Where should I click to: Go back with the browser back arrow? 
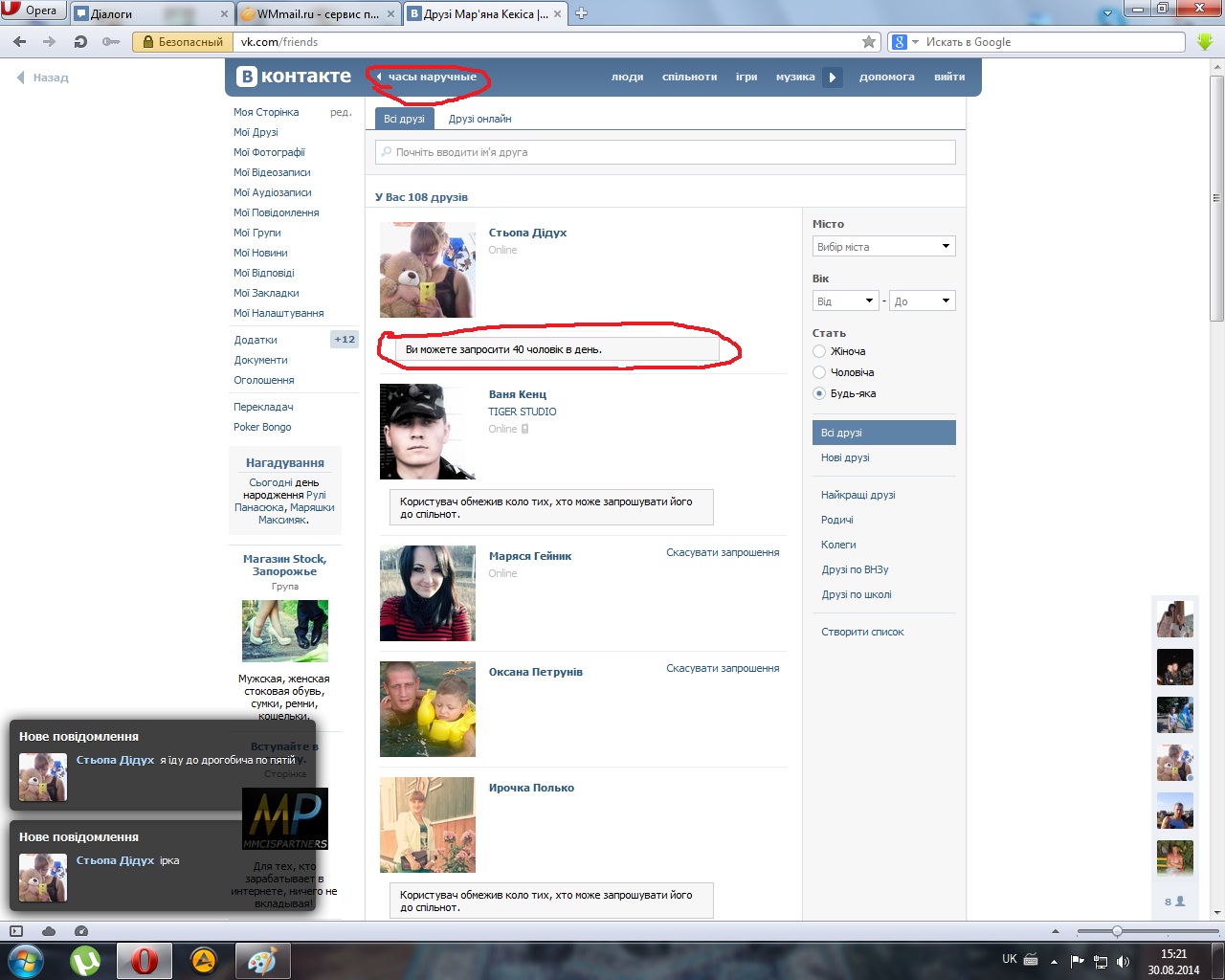pyautogui.click(x=20, y=42)
